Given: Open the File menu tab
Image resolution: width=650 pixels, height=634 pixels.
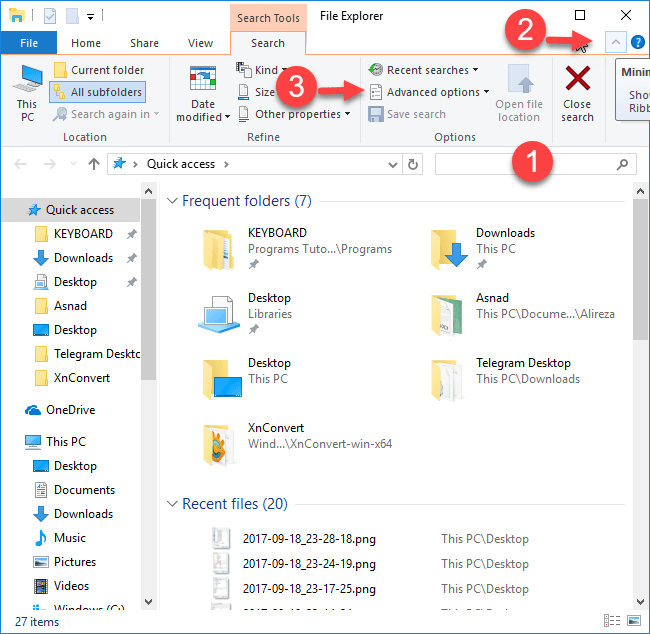Looking at the screenshot, I should pyautogui.click(x=29, y=43).
